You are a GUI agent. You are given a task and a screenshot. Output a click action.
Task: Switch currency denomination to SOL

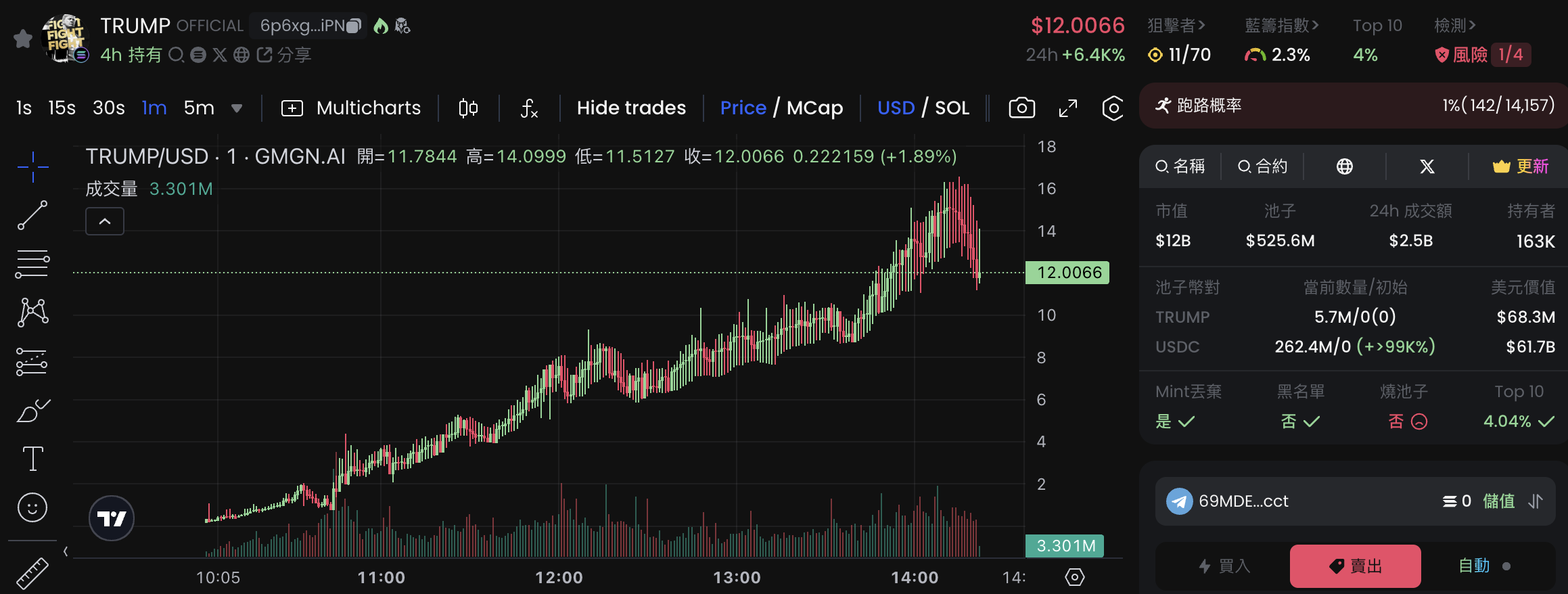[952, 108]
